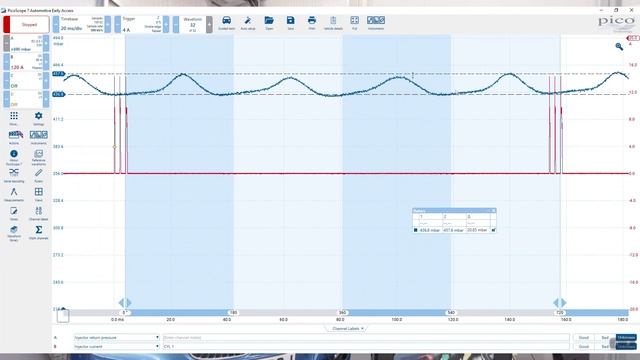The image size is (640, 360).
Task: Increase the timebase with the plus stepper
Action: click(108, 24)
